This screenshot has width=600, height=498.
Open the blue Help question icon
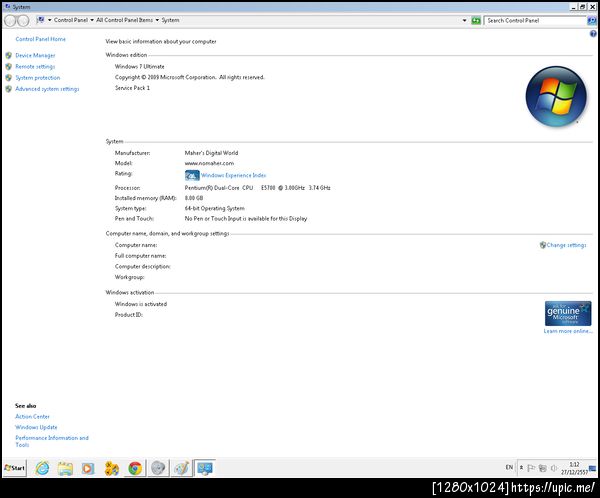click(x=593, y=34)
